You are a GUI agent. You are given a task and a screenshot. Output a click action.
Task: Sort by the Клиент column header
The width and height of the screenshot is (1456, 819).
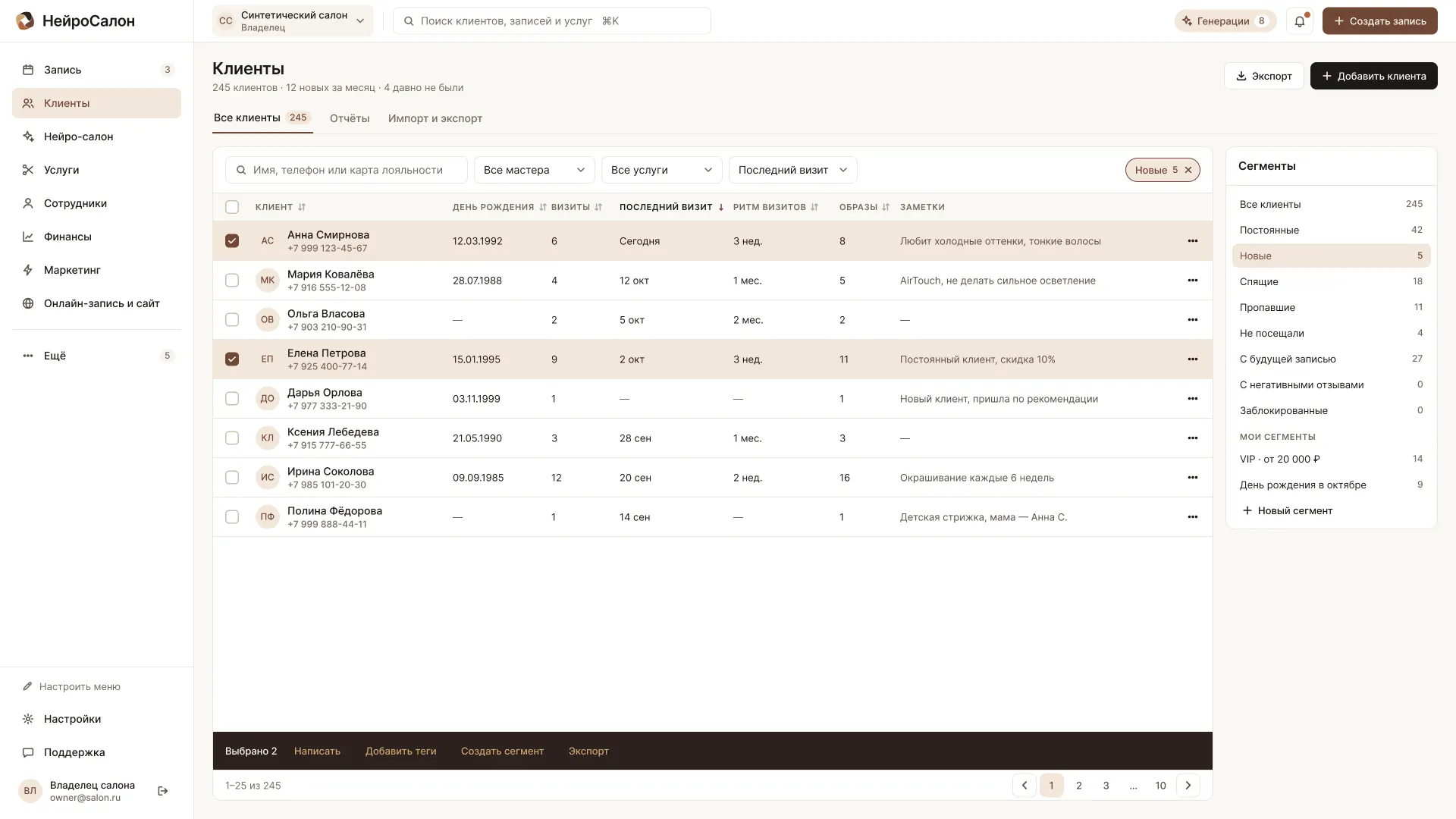pyautogui.click(x=281, y=207)
